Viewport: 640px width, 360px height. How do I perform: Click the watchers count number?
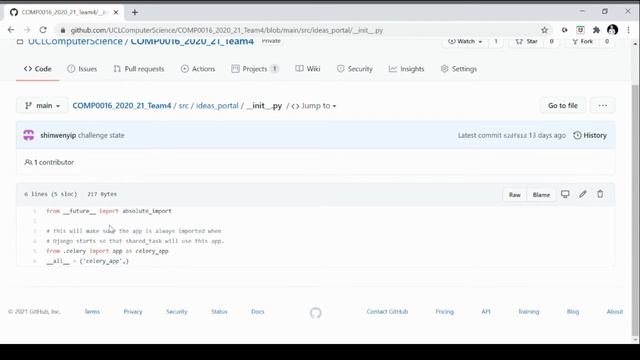click(x=496, y=41)
